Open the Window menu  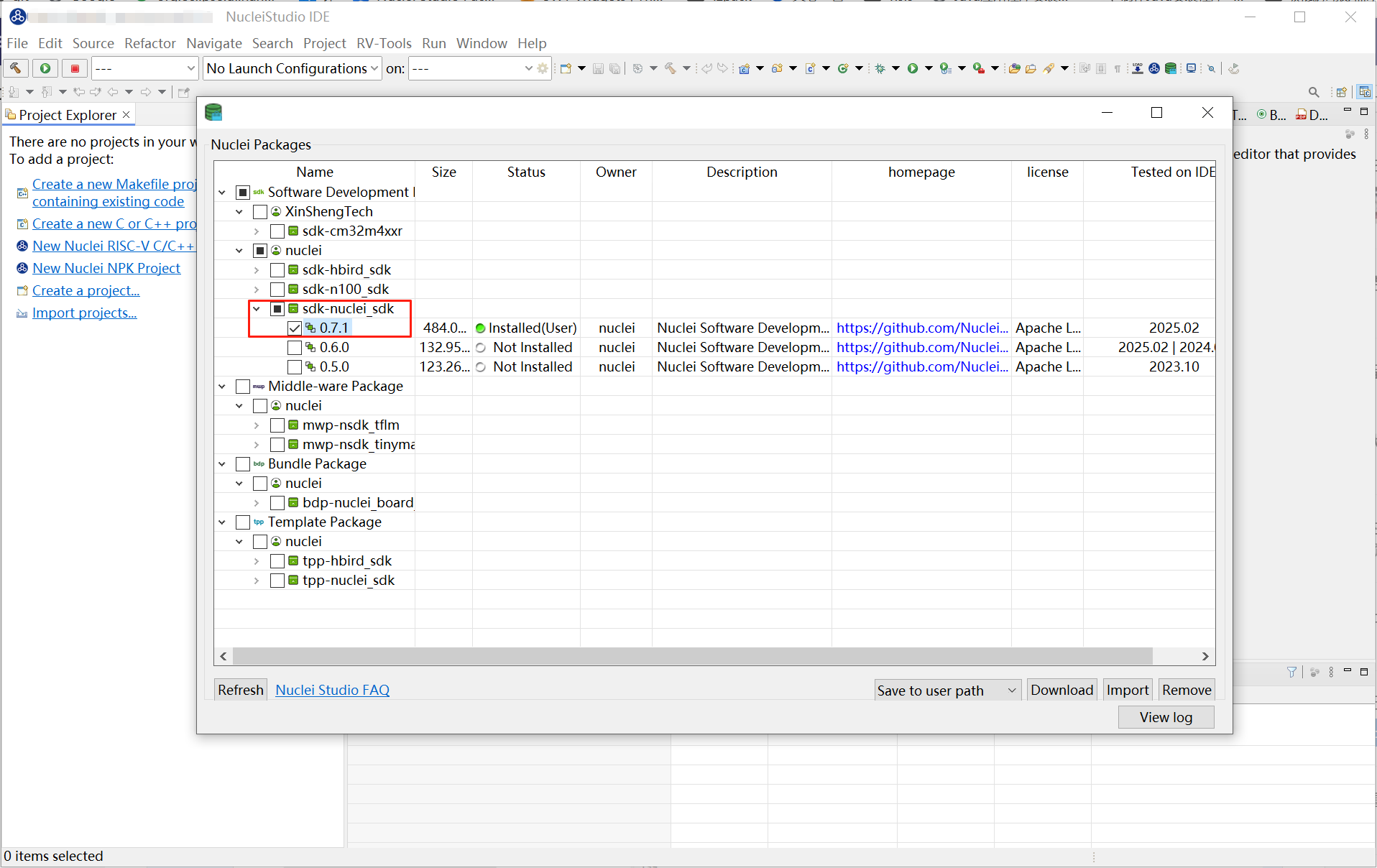(x=482, y=43)
